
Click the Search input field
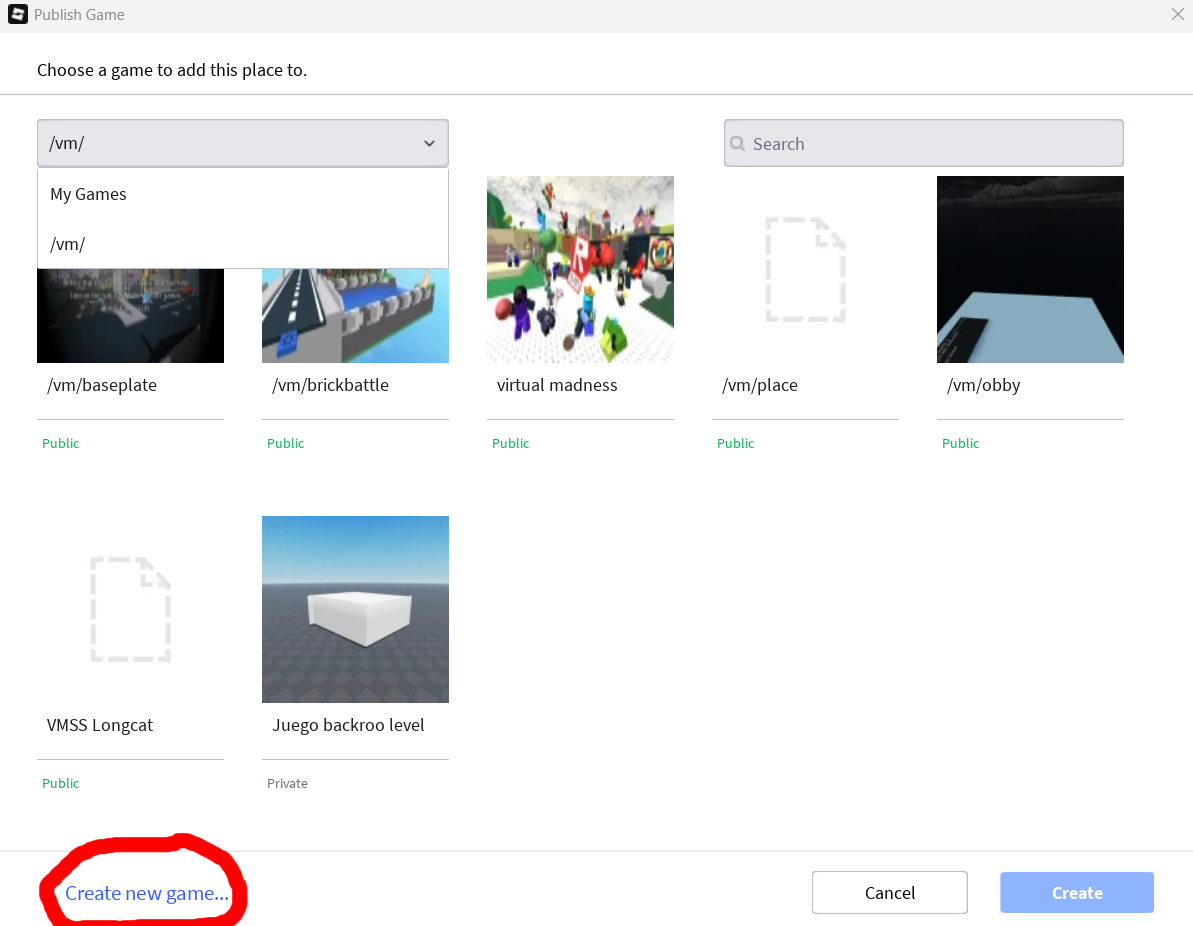[924, 143]
